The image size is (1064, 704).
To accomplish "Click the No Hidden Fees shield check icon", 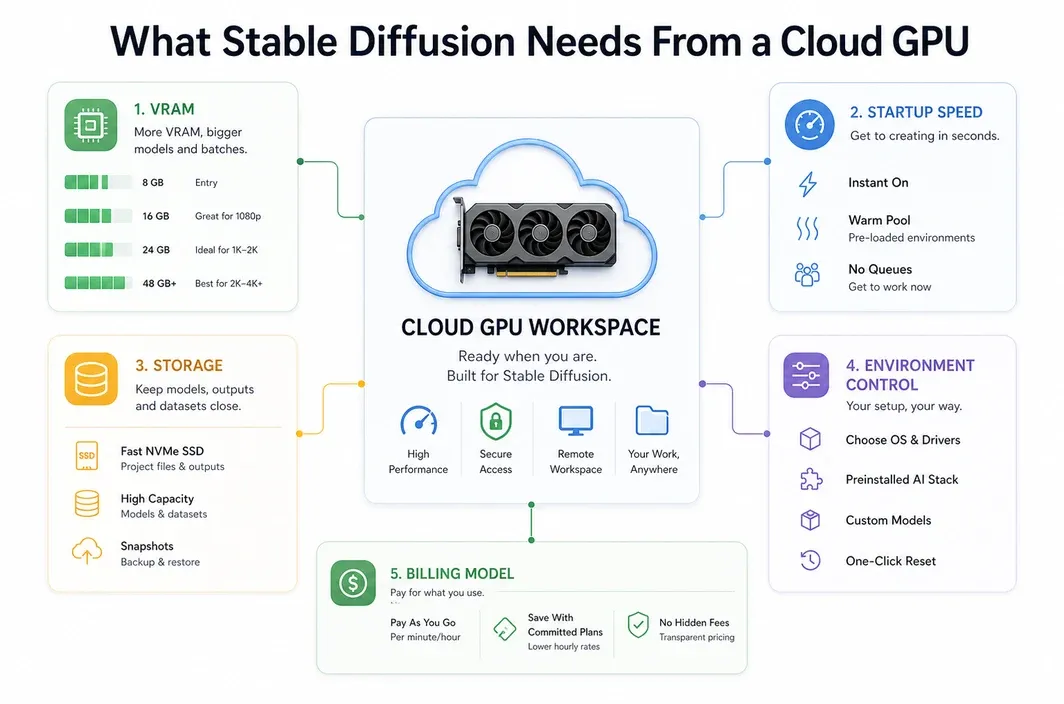I will (x=638, y=625).
